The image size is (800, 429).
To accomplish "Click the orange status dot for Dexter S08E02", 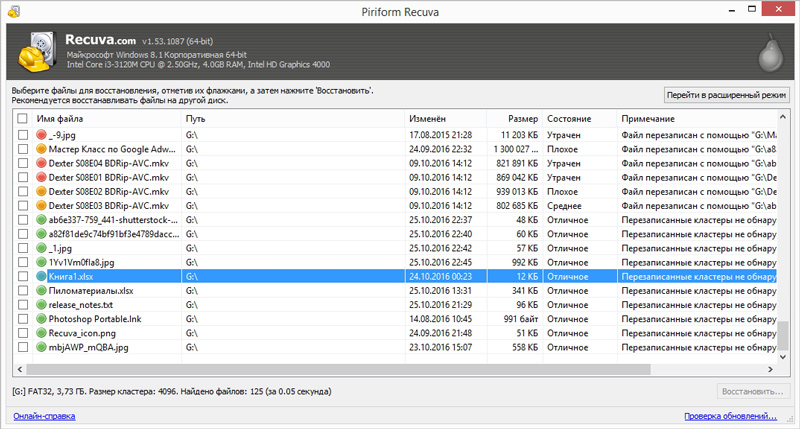I will [x=41, y=192].
